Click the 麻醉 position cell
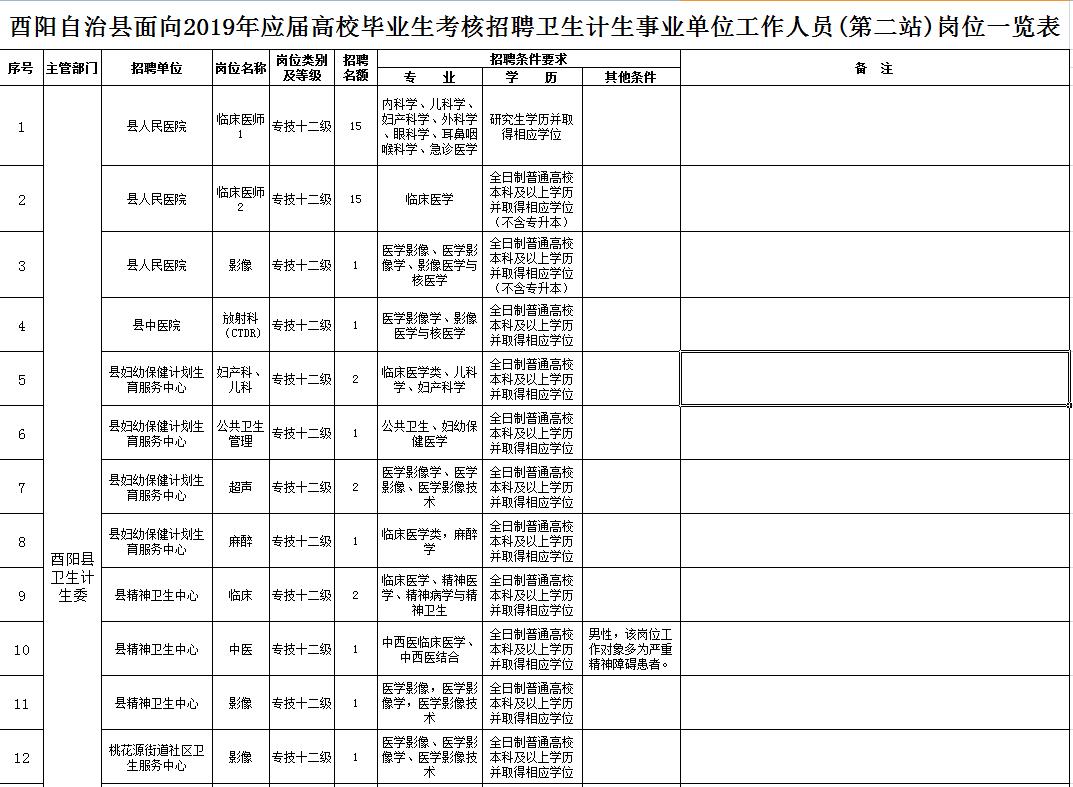 240,541
